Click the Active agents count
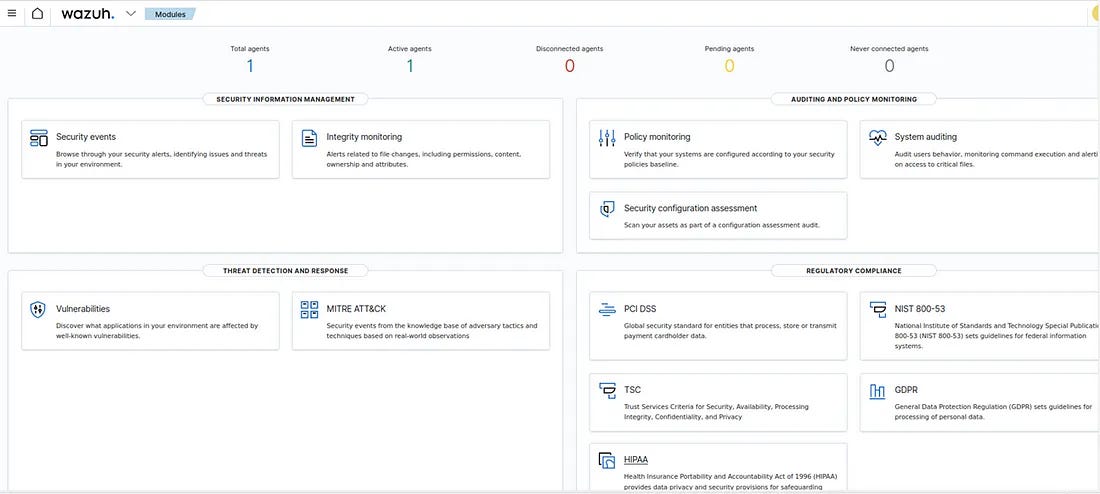This screenshot has height=494, width=1100. click(x=410, y=66)
